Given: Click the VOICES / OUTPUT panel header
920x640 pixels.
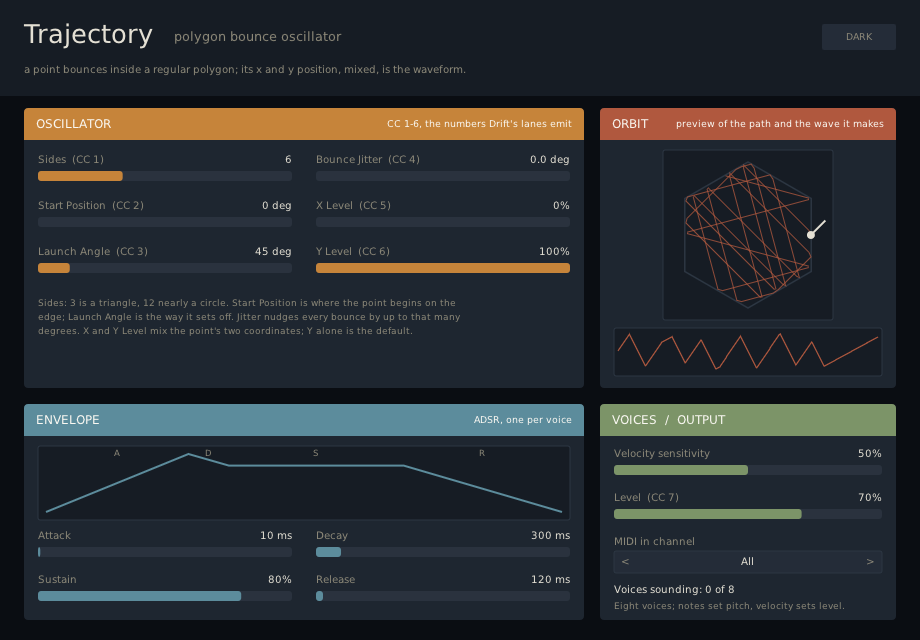Looking at the screenshot, I should [748, 420].
